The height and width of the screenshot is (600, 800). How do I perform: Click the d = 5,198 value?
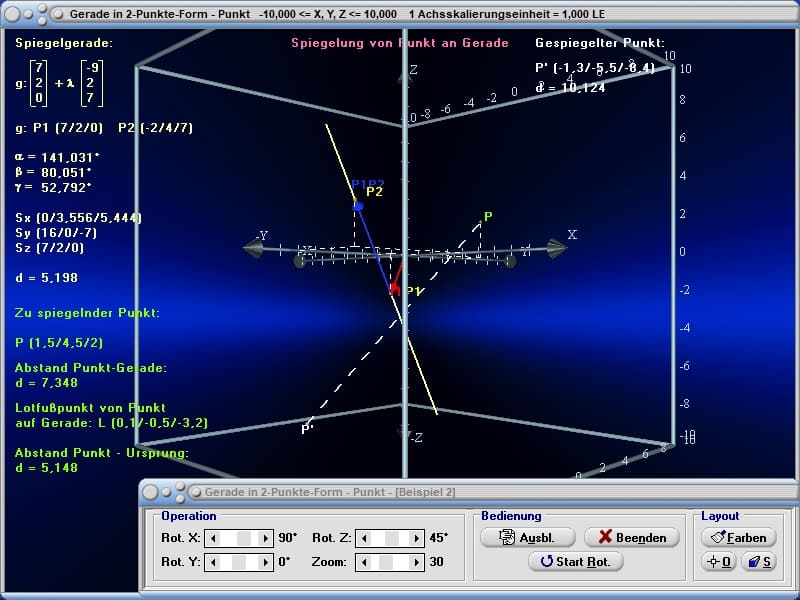pyautogui.click(x=46, y=278)
